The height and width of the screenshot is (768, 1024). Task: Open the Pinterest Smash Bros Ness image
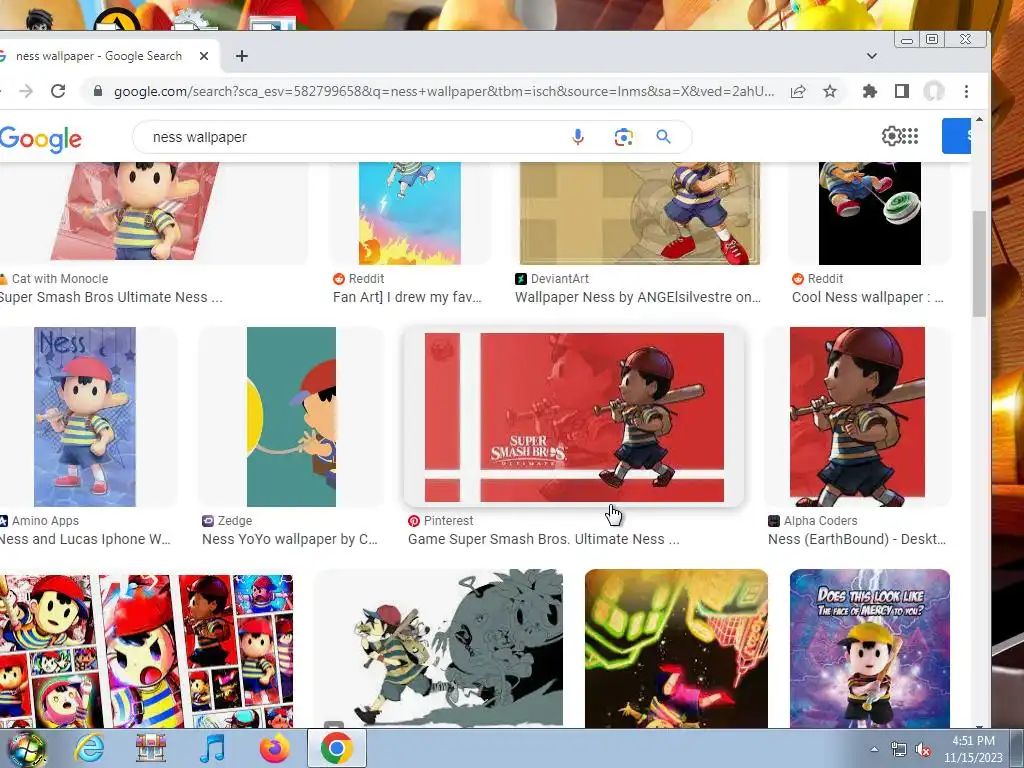click(x=574, y=417)
